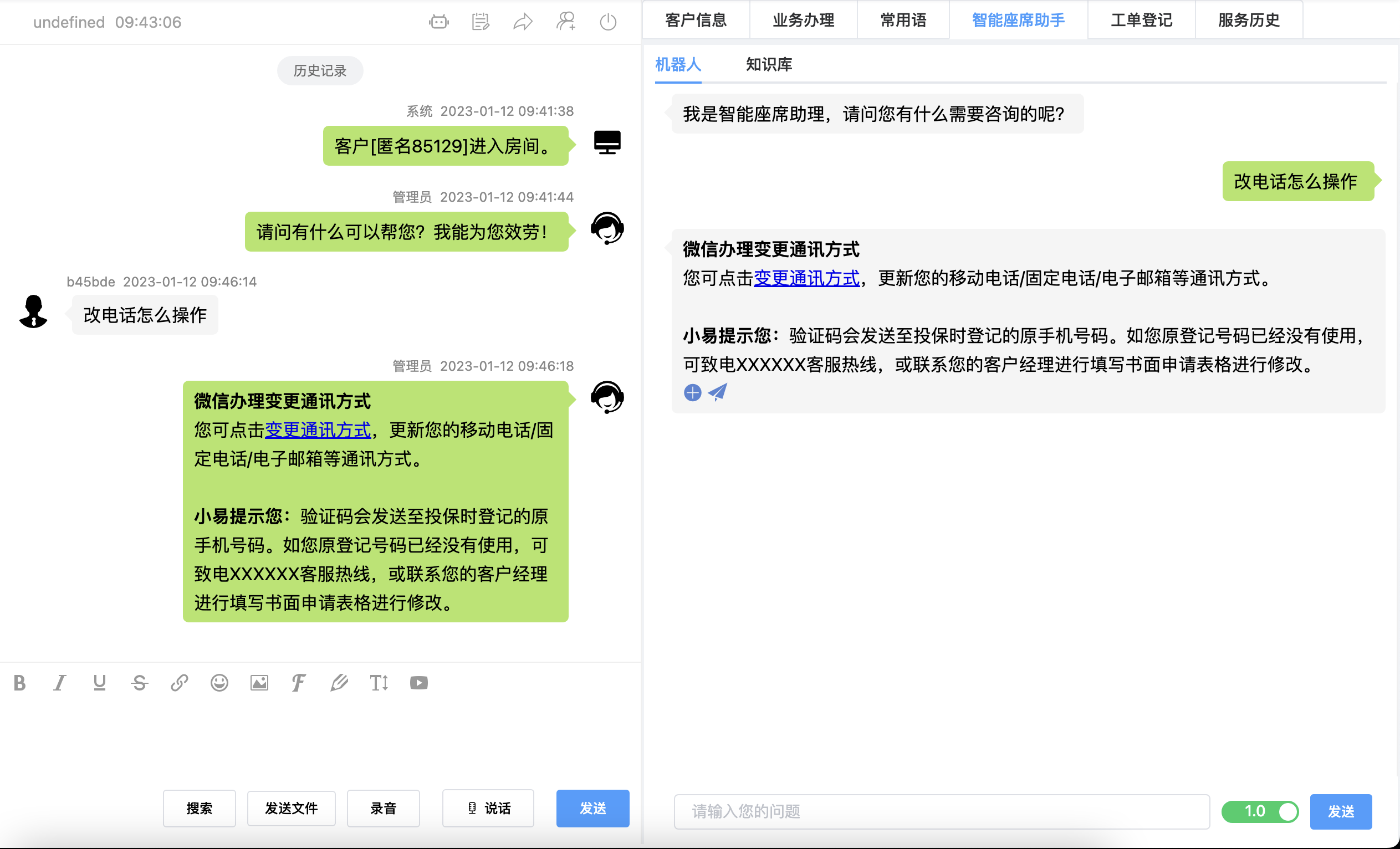Switch to the 知识库 sub-tab
Image resolution: width=1400 pixels, height=849 pixels.
click(769, 64)
